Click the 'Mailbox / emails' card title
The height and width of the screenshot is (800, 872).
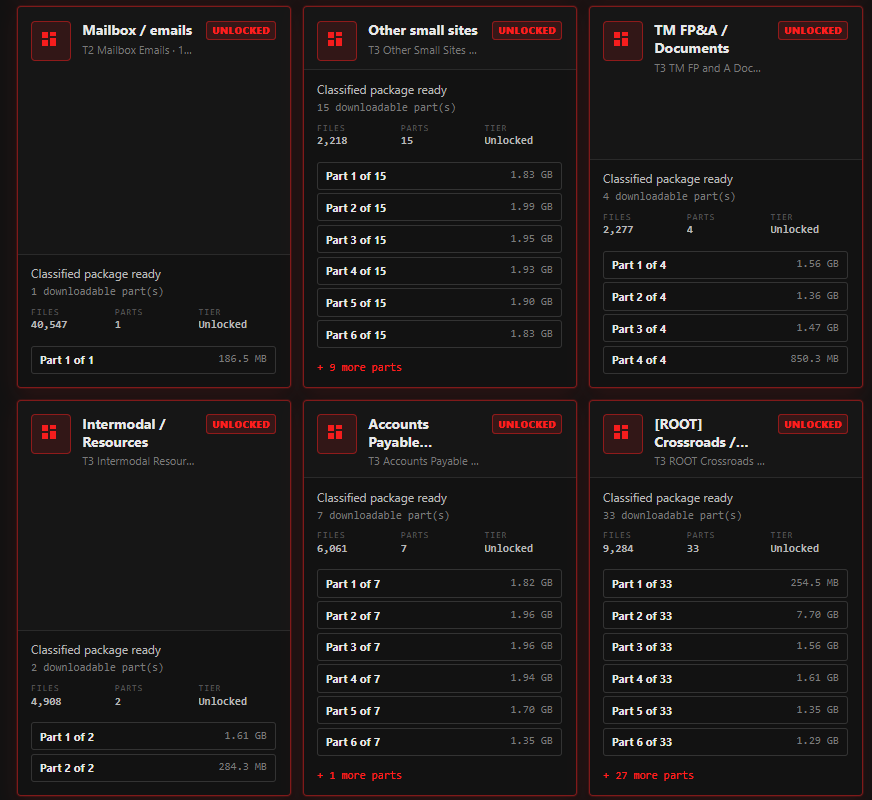(x=137, y=31)
